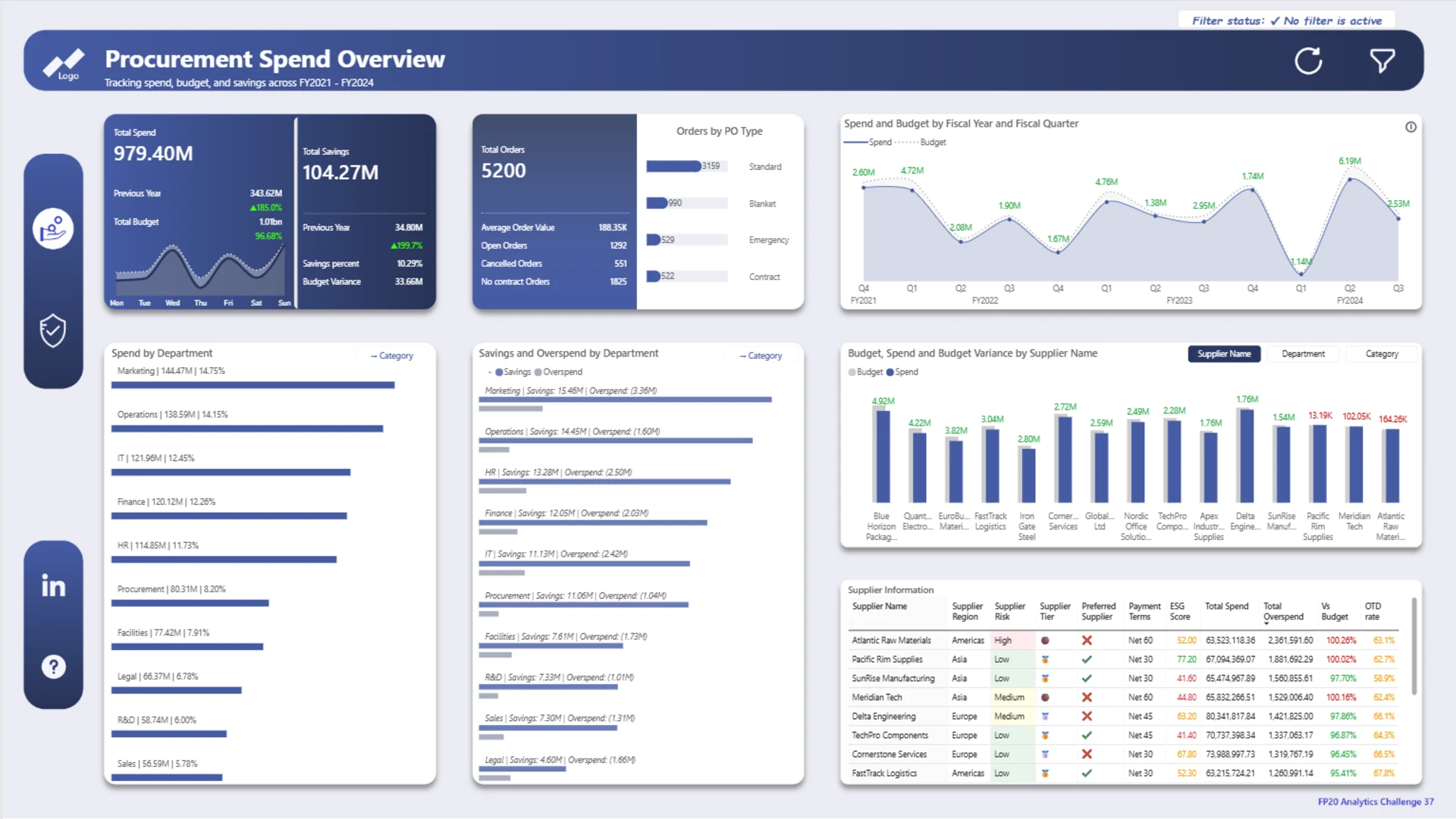
Task: Click the sort arrow under Total Overspend column
Action: pos(1266,623)
